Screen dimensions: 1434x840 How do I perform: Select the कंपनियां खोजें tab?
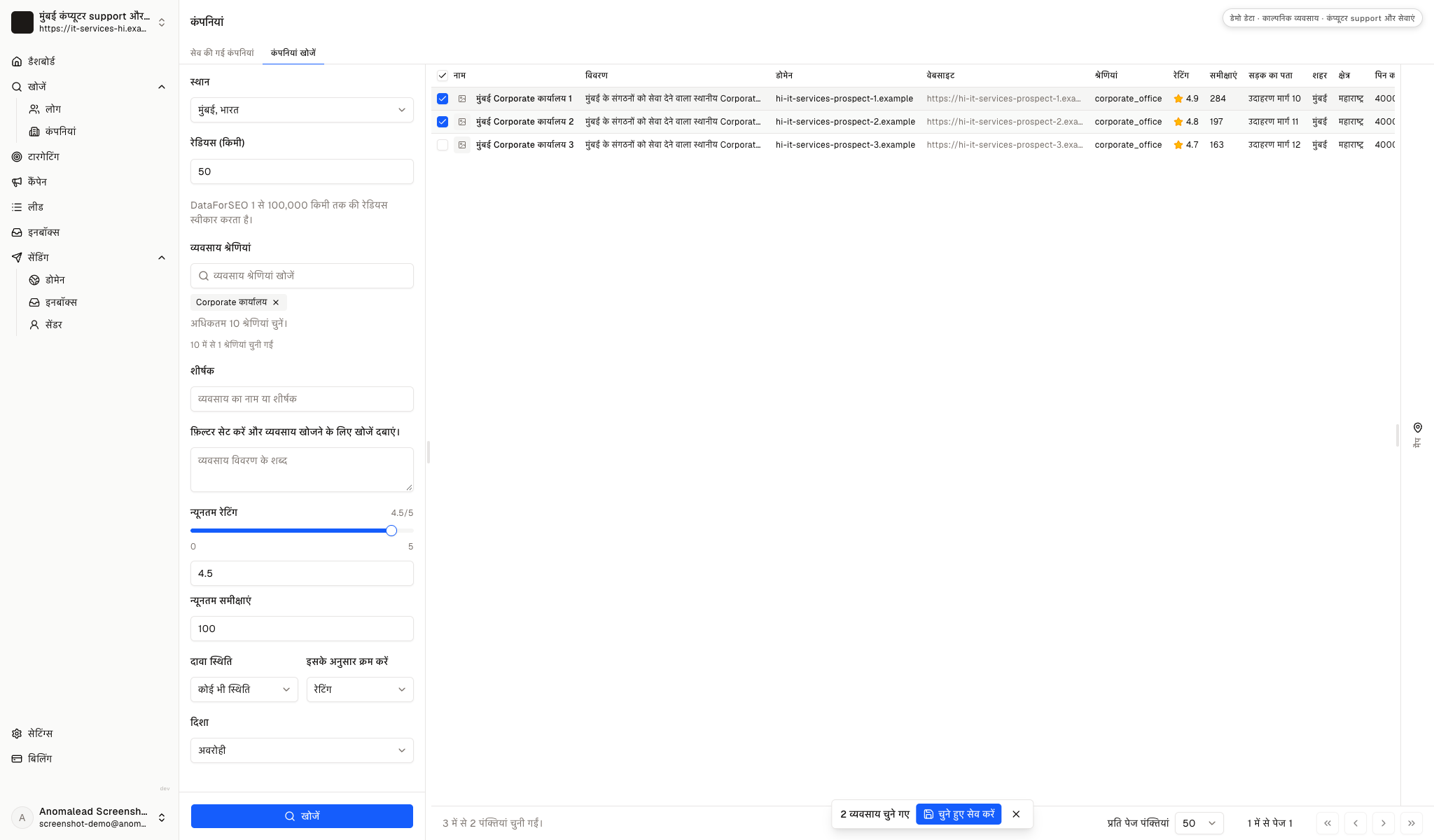click(x=293, y=53)
